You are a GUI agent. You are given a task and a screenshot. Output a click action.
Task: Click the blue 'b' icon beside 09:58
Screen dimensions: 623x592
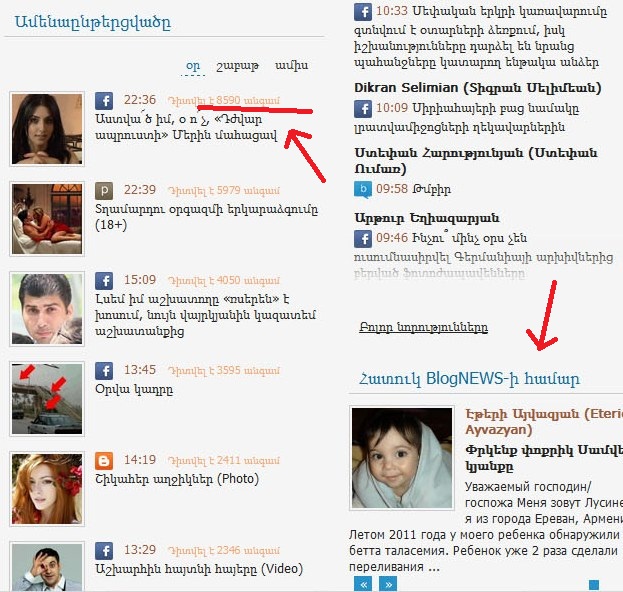click(x=363, y=190)
